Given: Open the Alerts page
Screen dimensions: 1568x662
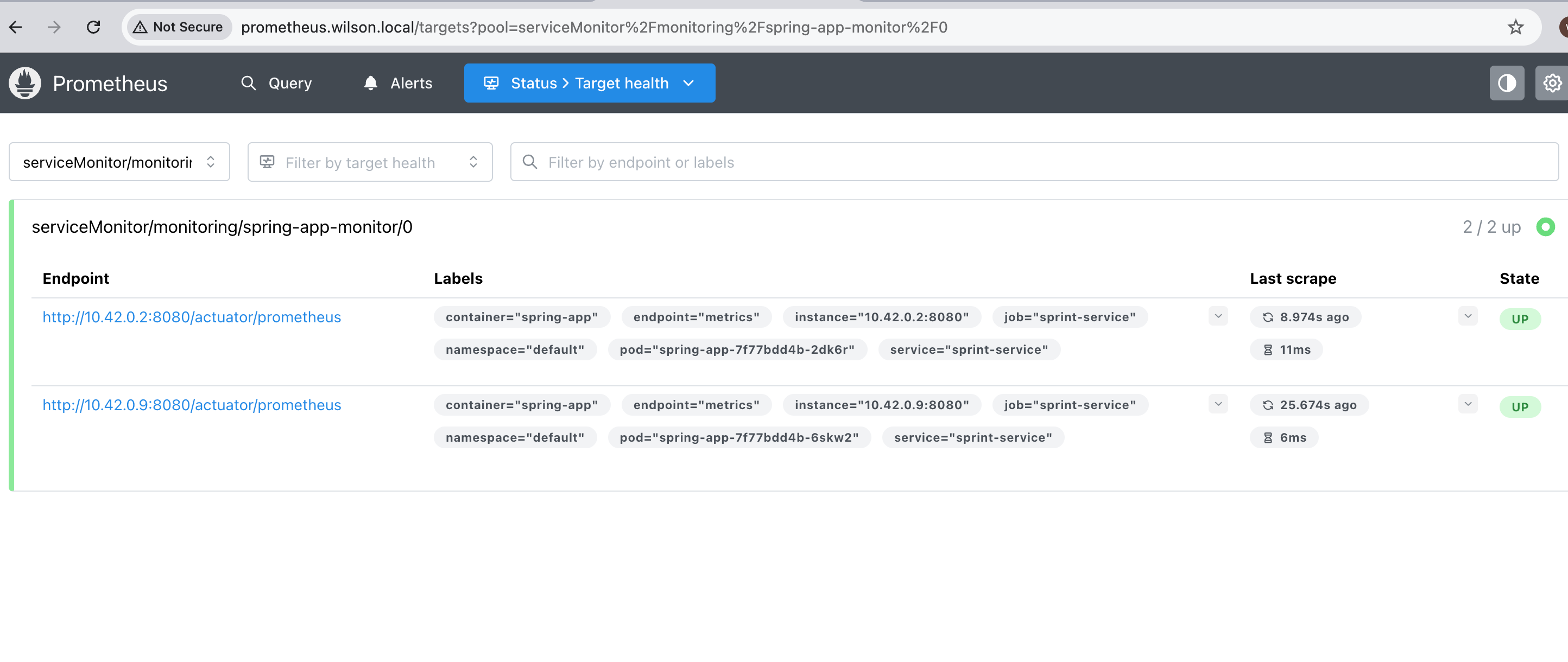Looking at the screenshot, I should pos(398,84).
